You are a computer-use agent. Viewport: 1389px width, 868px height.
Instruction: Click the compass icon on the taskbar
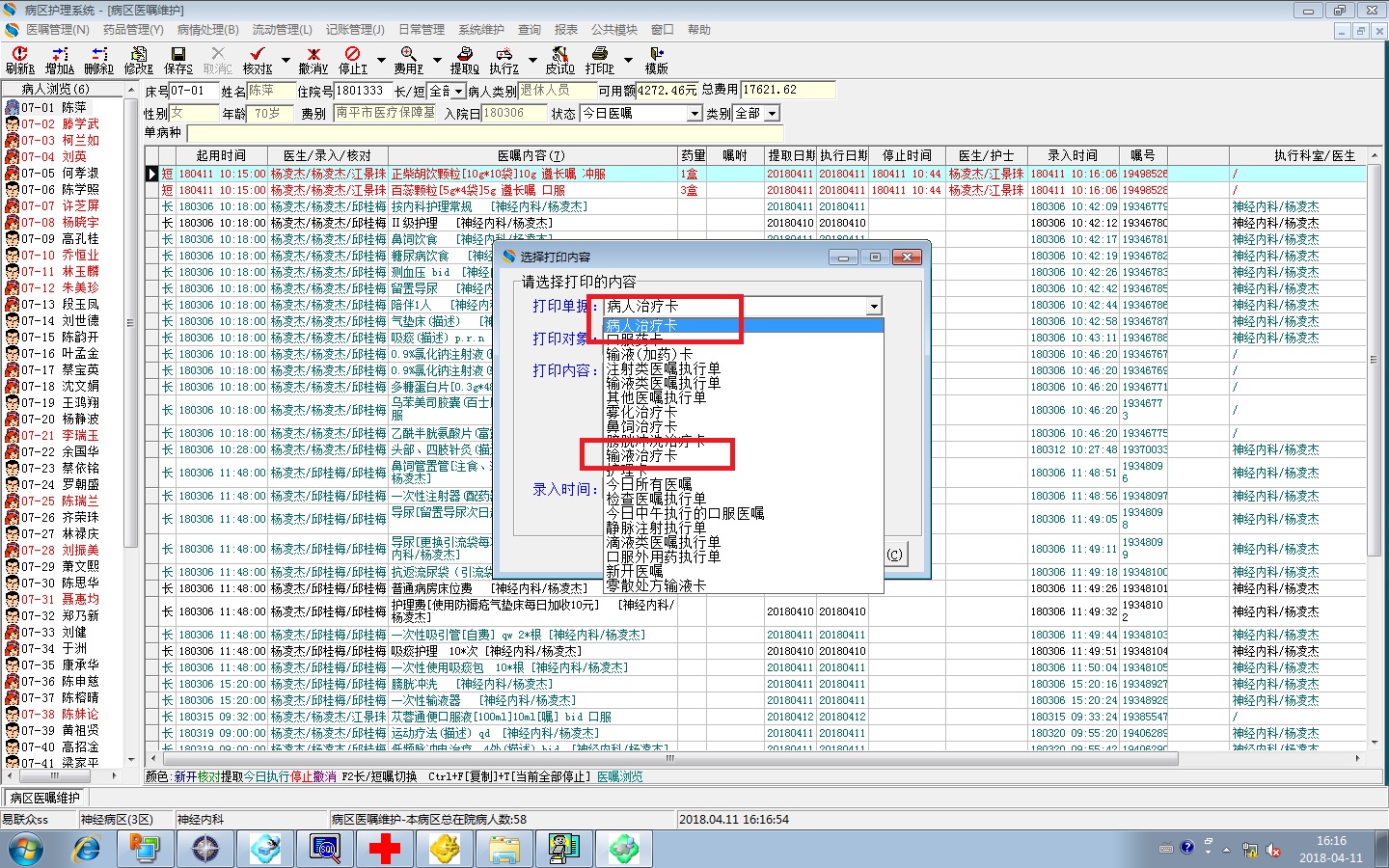click(x=204, y=850)
